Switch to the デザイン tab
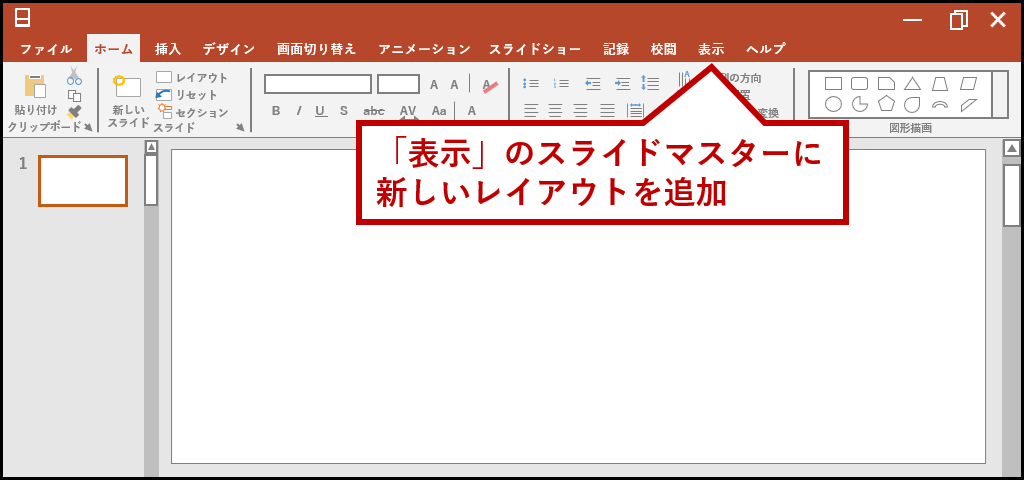The height and width of the screenshot is (480, 1024). click(x=229, y=49)
